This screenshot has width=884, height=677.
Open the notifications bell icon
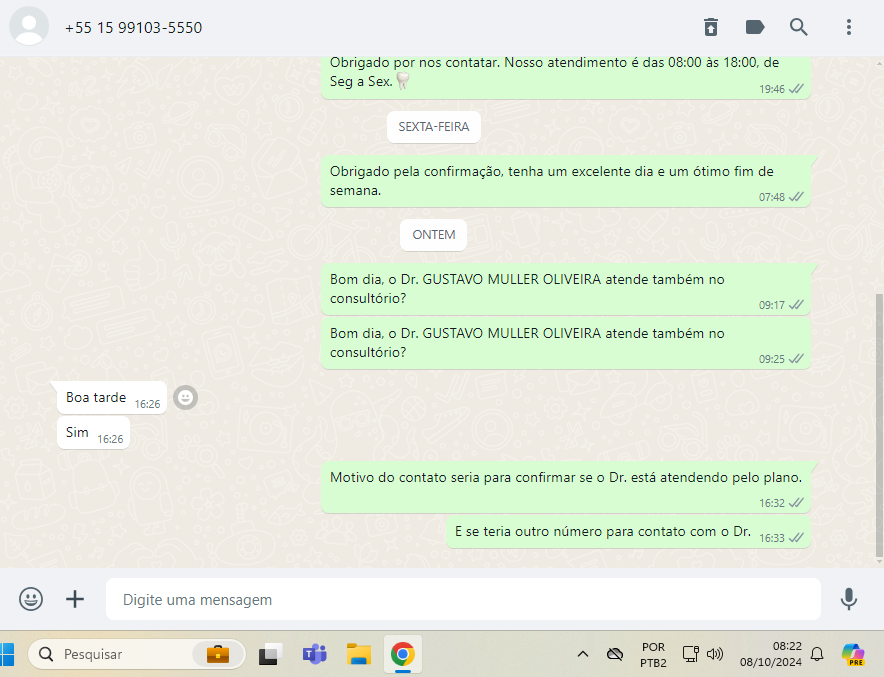click(x=816, y=654)
